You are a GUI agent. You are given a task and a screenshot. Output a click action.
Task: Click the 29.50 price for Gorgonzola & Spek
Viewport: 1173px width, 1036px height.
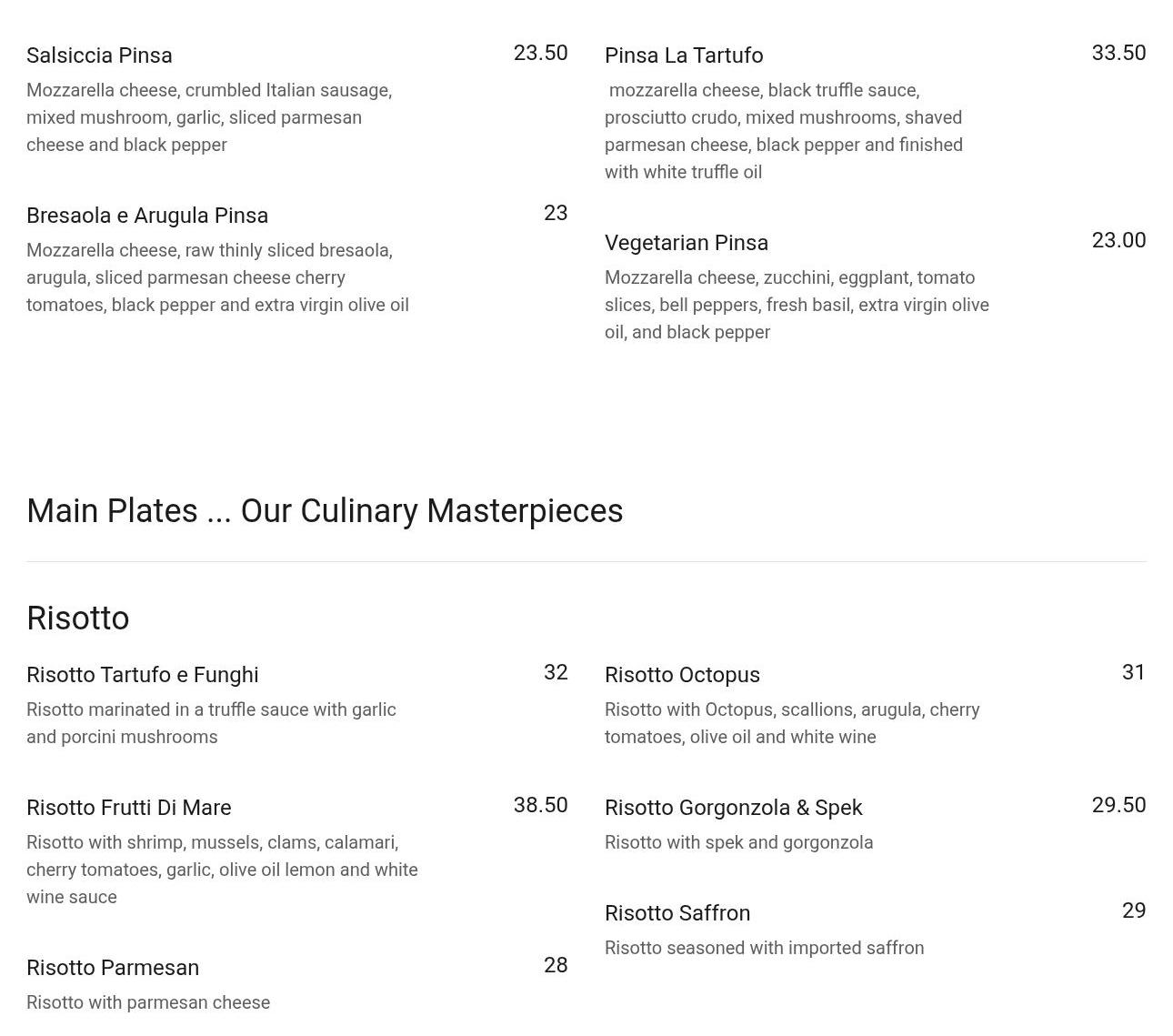point(1118,805)
